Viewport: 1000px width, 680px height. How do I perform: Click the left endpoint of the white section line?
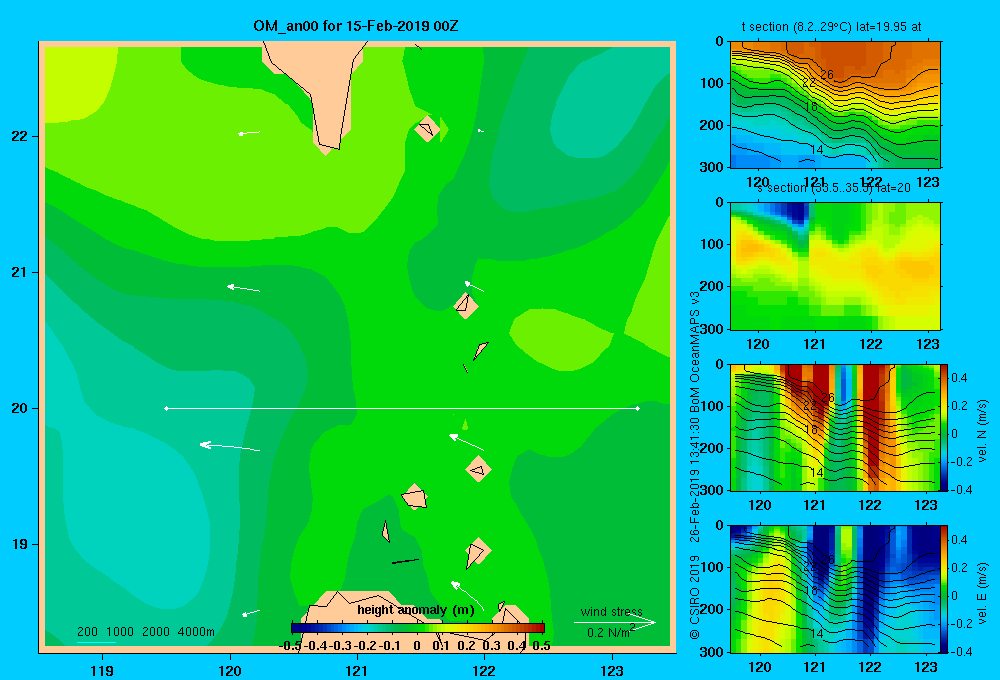coord(166,408)
